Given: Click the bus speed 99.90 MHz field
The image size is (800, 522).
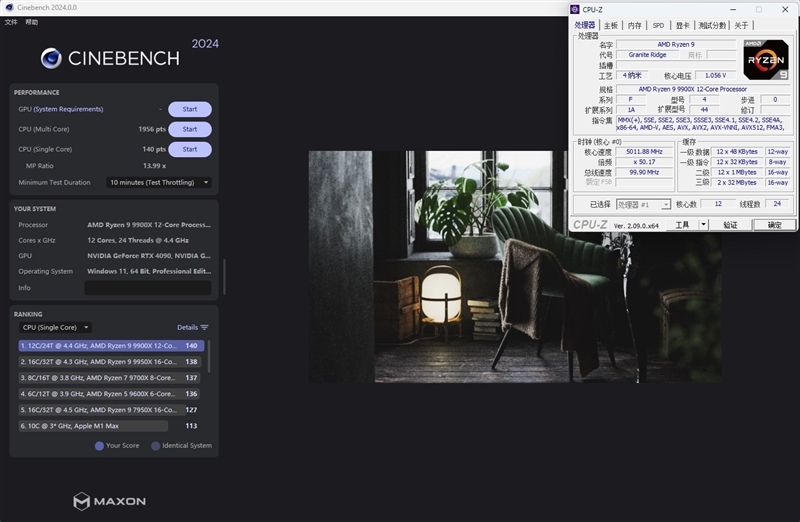Looking at the screenshot, I should pyautogui.click(x=644, y=172).
